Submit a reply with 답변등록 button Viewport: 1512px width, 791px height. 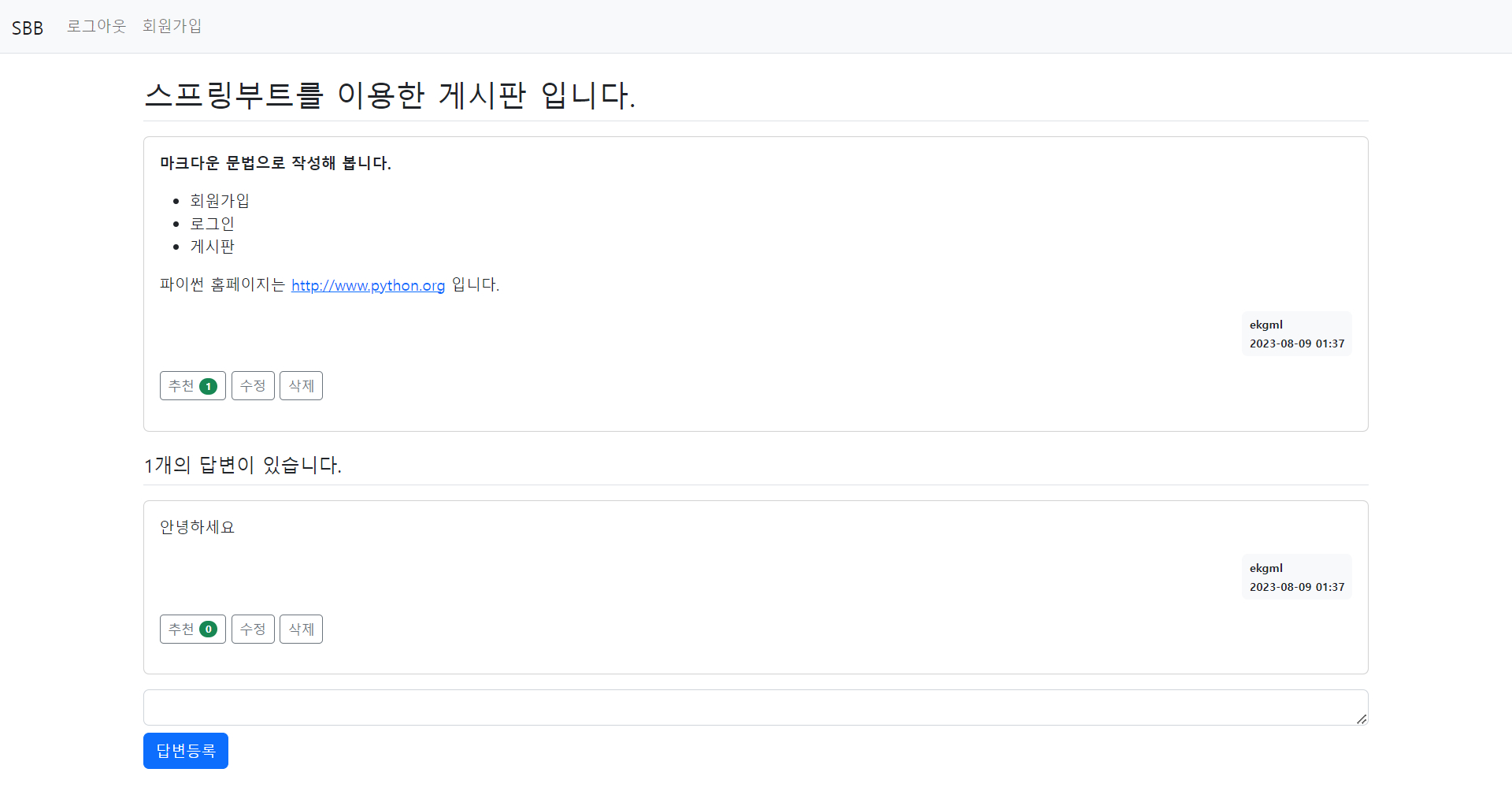[185, 750]
